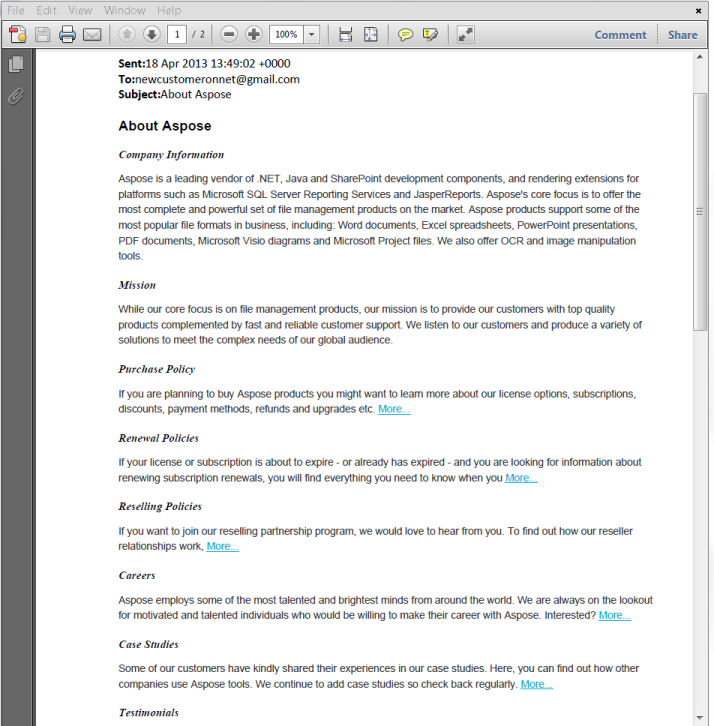Image resolution: width=714 pixels, height=726 pixels.
Task: Open the Share pane
Action: coord(683,35)
